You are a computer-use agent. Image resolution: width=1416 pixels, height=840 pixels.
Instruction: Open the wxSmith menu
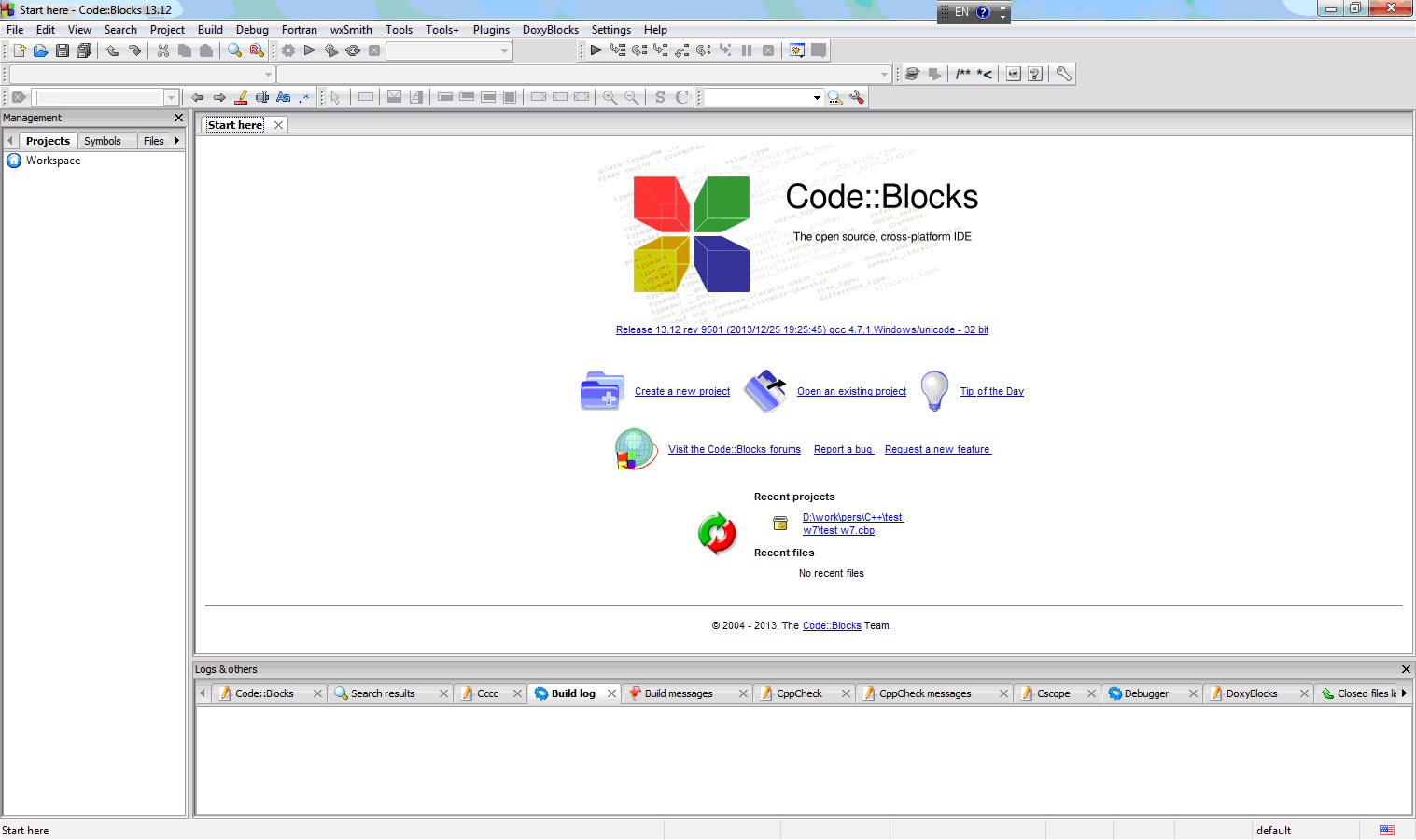click(350, 30)
